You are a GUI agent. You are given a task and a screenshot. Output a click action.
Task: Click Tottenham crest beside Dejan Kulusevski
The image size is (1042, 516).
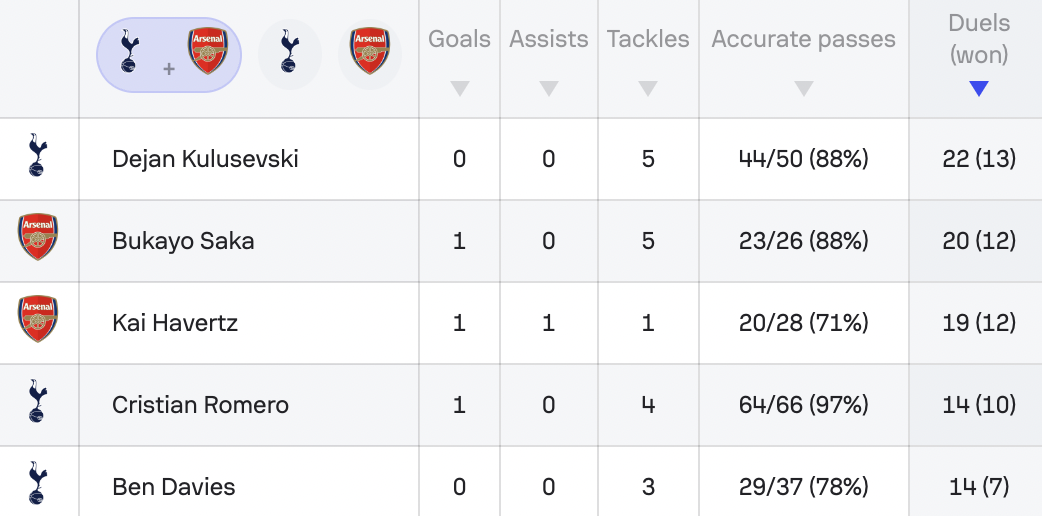point(39,155)
